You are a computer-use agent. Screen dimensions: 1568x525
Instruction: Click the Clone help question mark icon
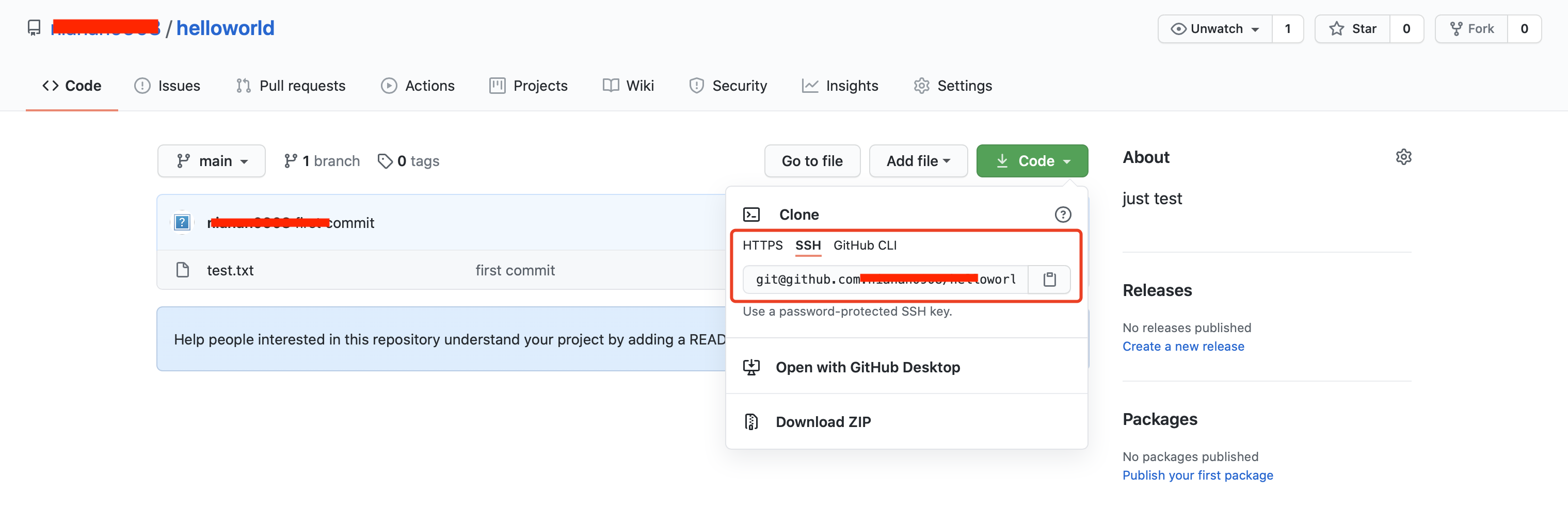[x=1062, y=214]
